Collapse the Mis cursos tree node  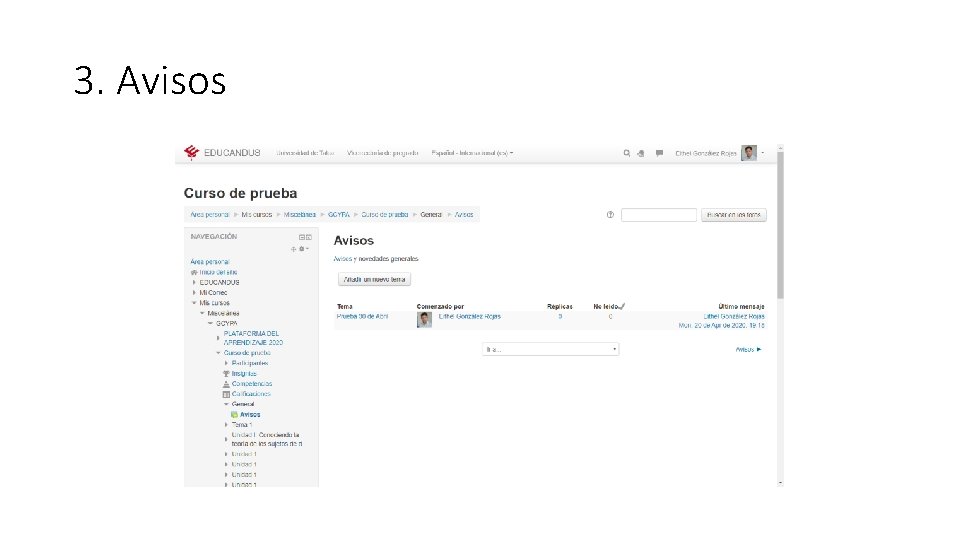(195, 303)
